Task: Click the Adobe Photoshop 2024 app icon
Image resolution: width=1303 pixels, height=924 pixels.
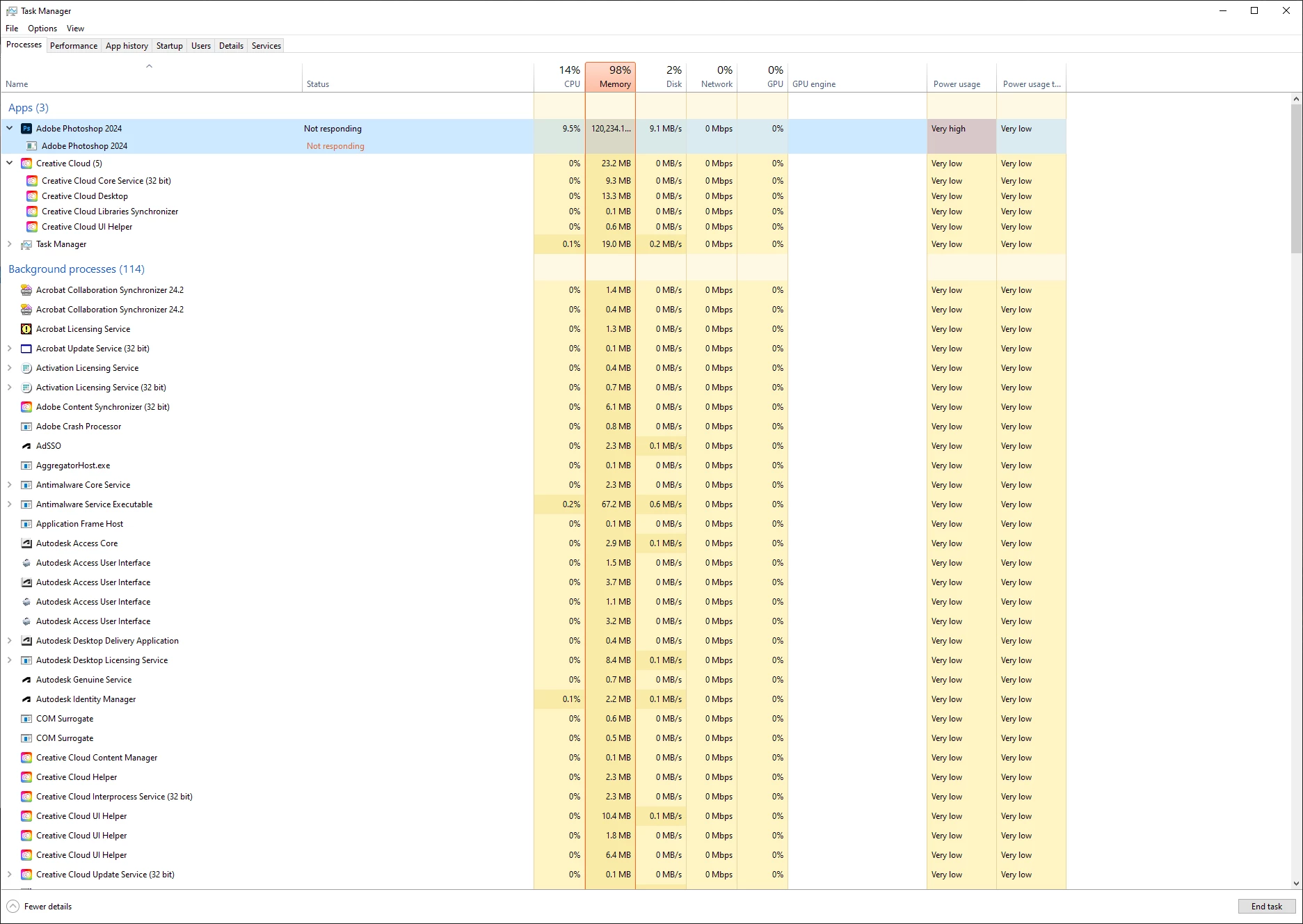Action: 26,129
